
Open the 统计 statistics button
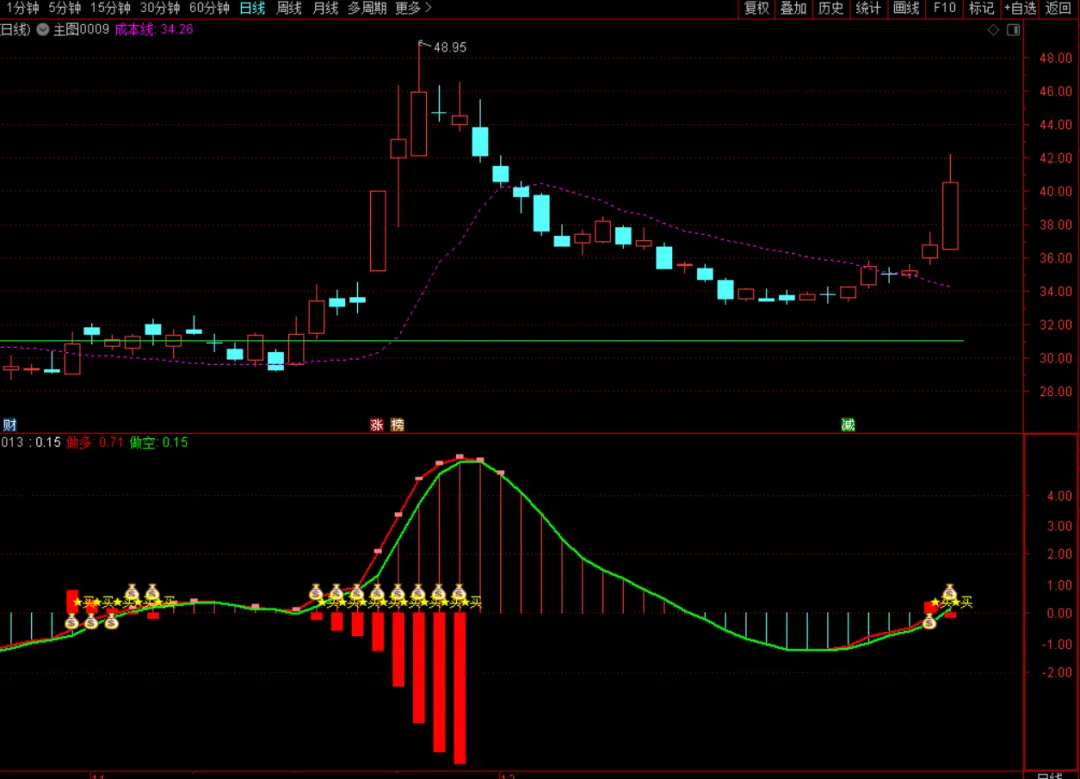click(x=868, y=8)
